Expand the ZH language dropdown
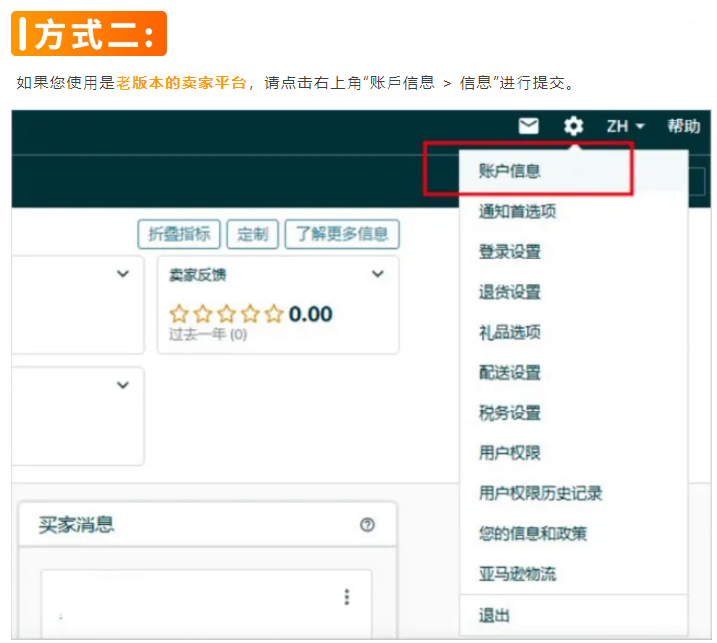 tap(625, 126)
